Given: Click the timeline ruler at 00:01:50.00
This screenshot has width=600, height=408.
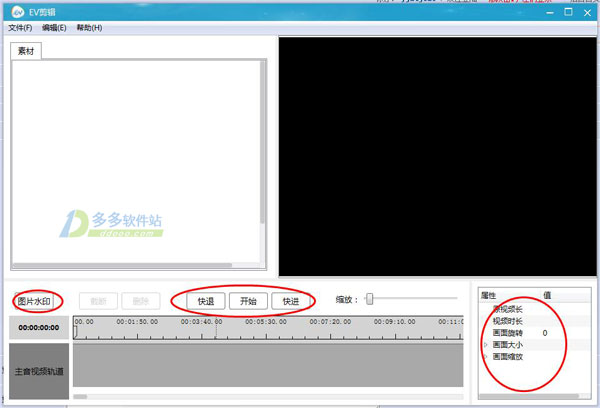Looking at the screenshot, I should (137, 322).
